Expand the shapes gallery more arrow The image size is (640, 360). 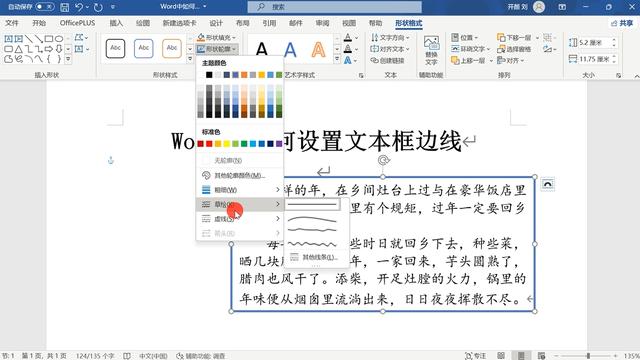point(68,59)
